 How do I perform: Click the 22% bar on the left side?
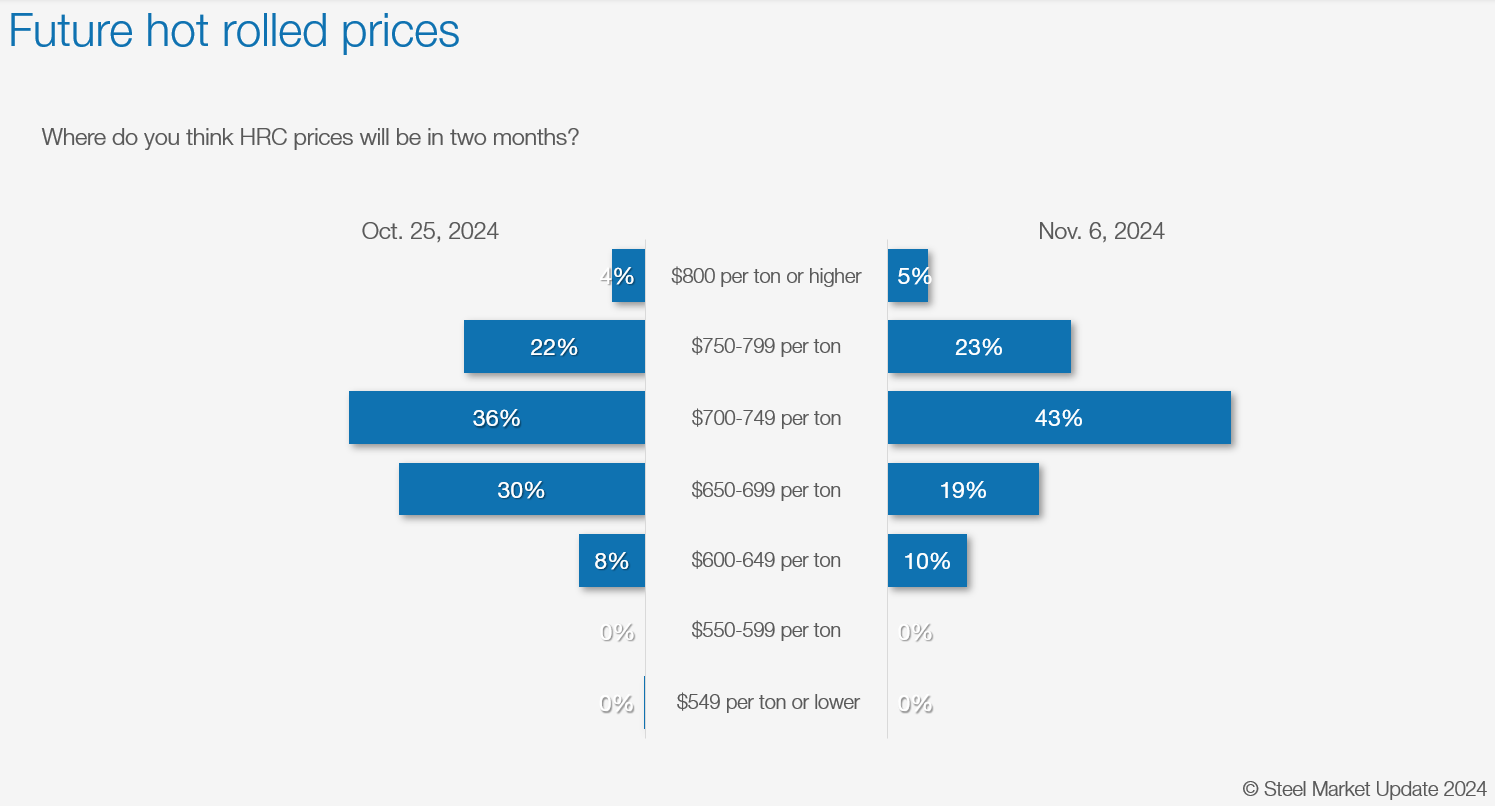point(554,347)
